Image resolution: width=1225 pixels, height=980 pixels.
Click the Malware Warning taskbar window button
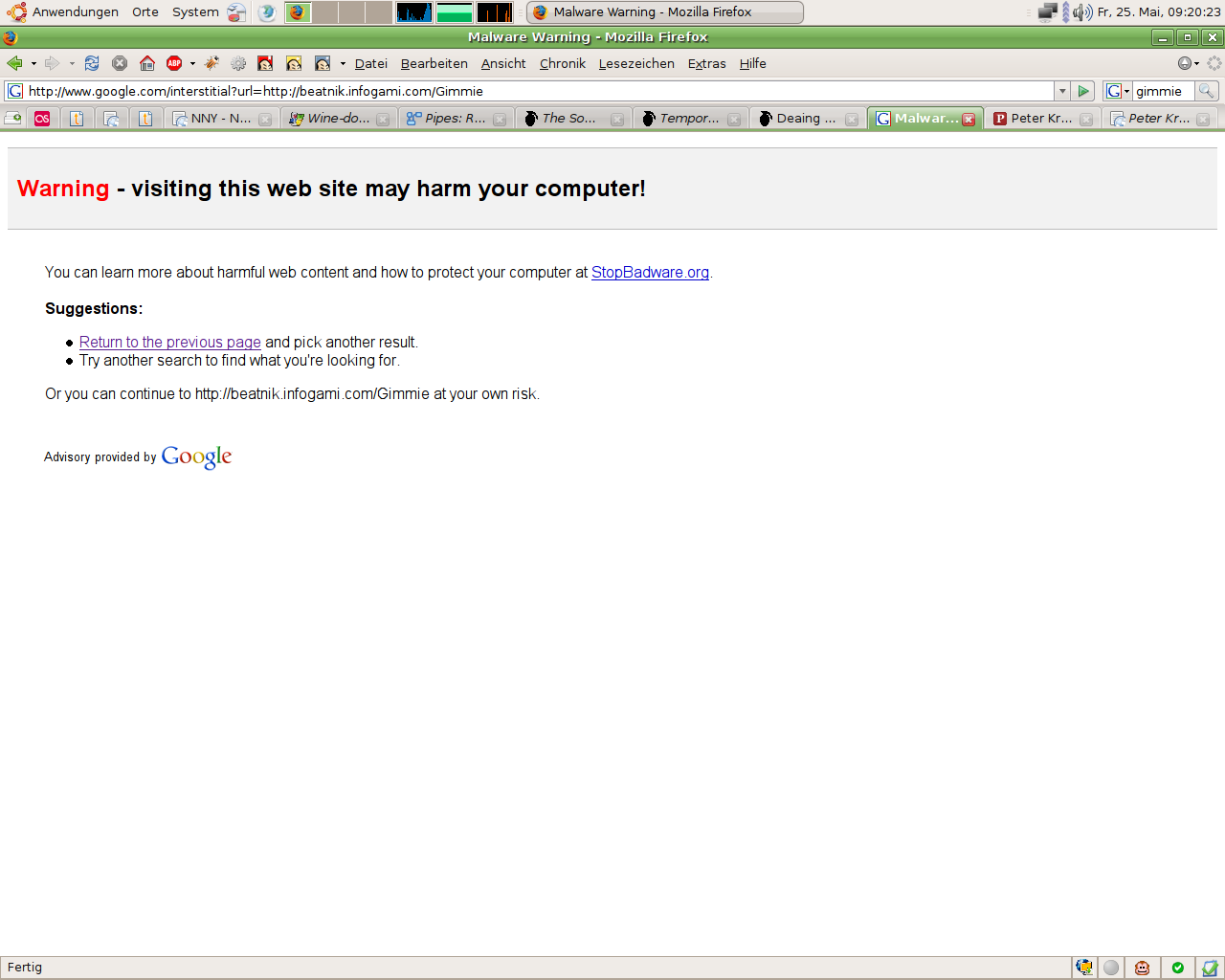pos(665,12)
